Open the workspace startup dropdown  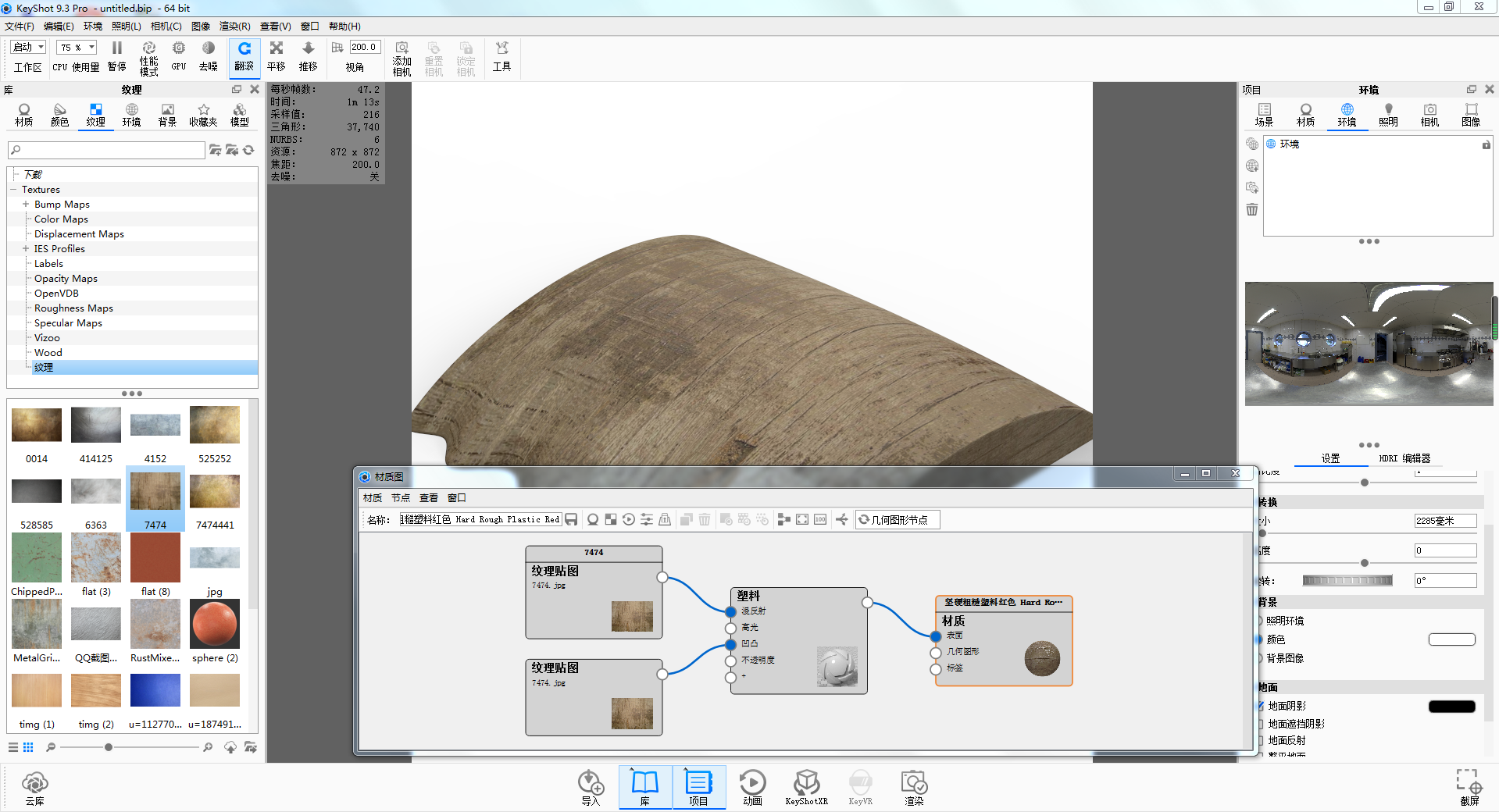click(x=29, y=48)
